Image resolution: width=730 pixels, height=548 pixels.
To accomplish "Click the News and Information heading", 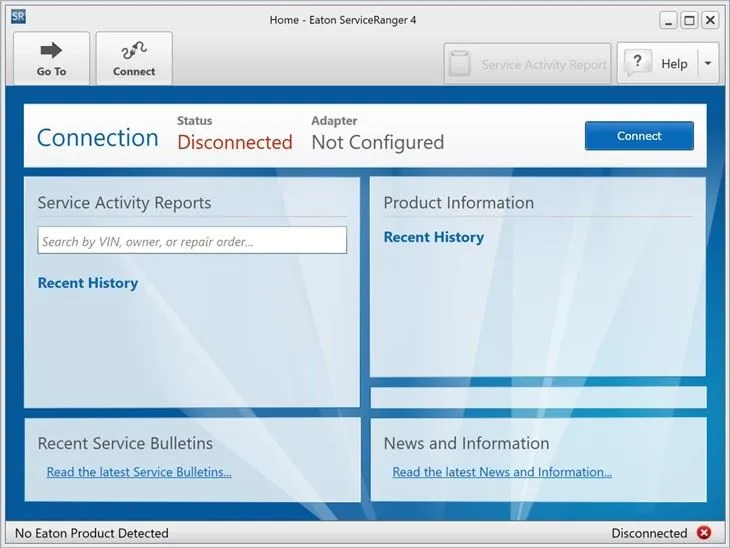I will [466, 443].
